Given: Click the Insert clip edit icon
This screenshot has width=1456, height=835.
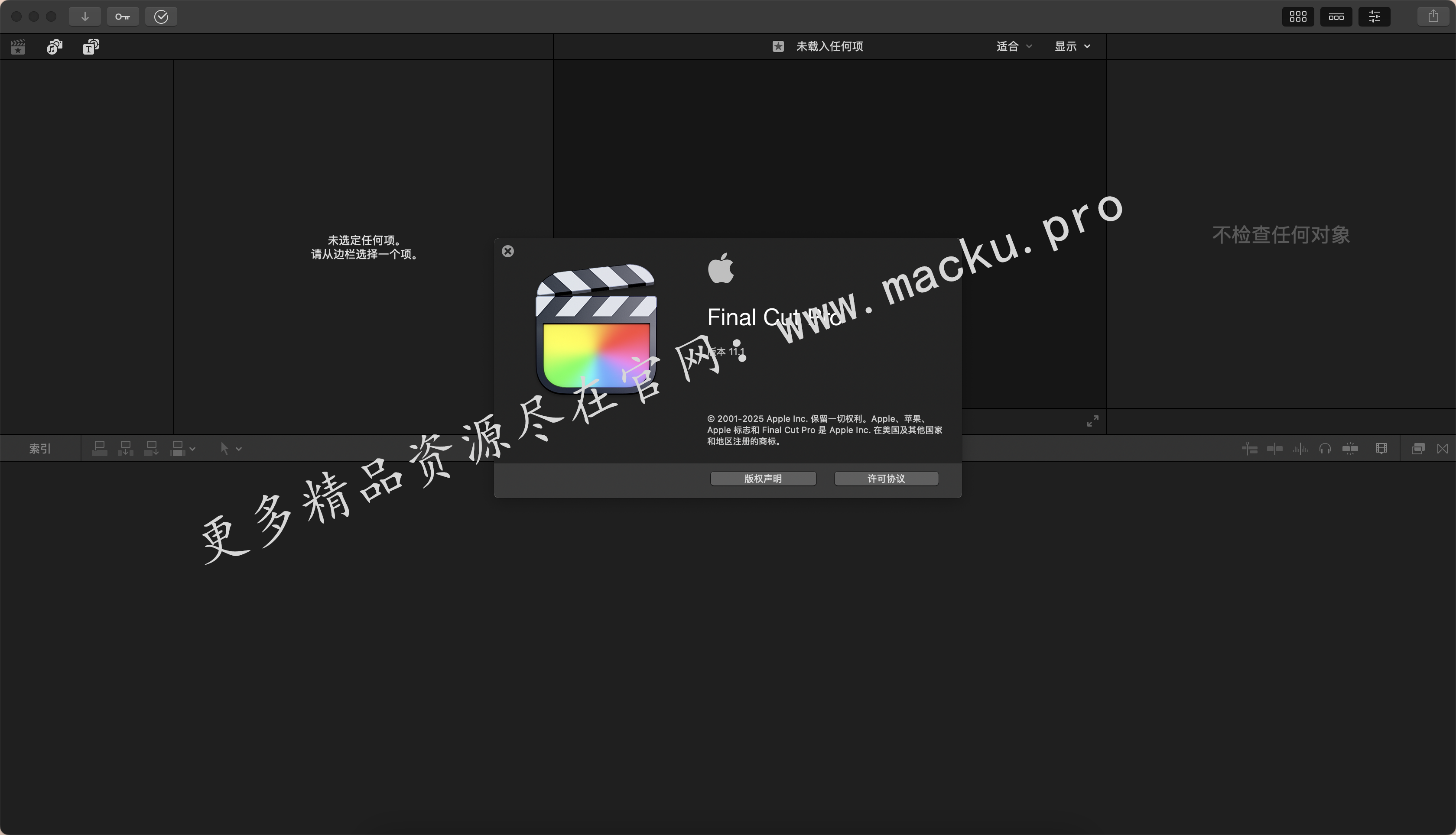Looking at the screenshot, I should coord(125,449).
